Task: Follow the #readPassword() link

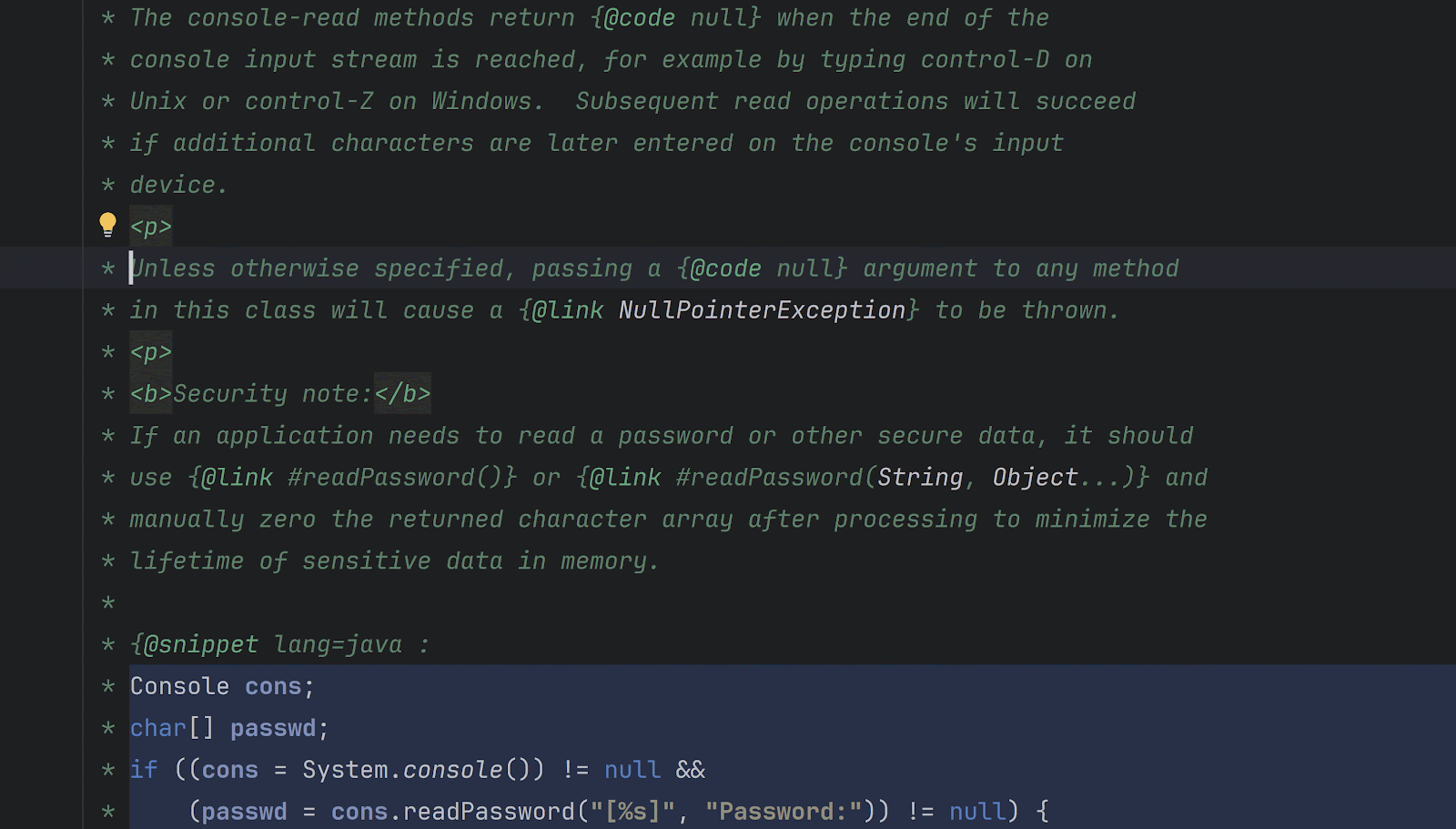Action: pos(353,478)
